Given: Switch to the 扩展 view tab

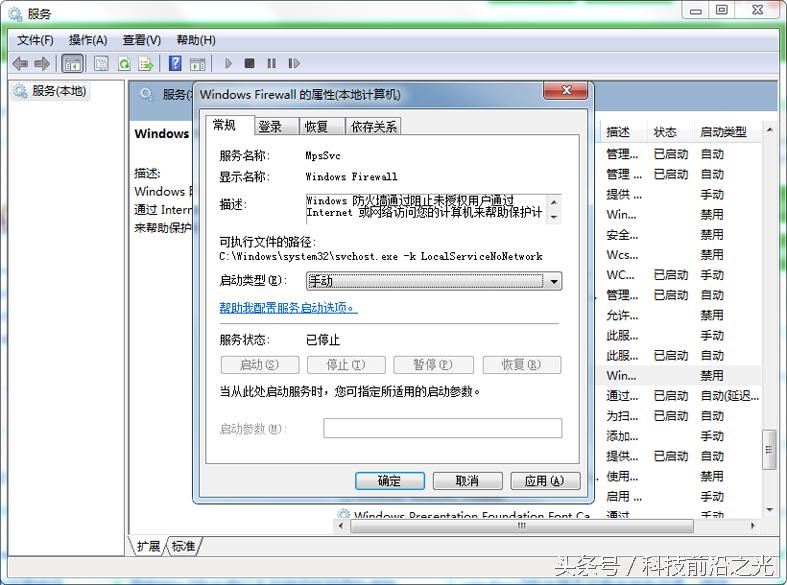Looking at the screenshot, I should (148, 546).
